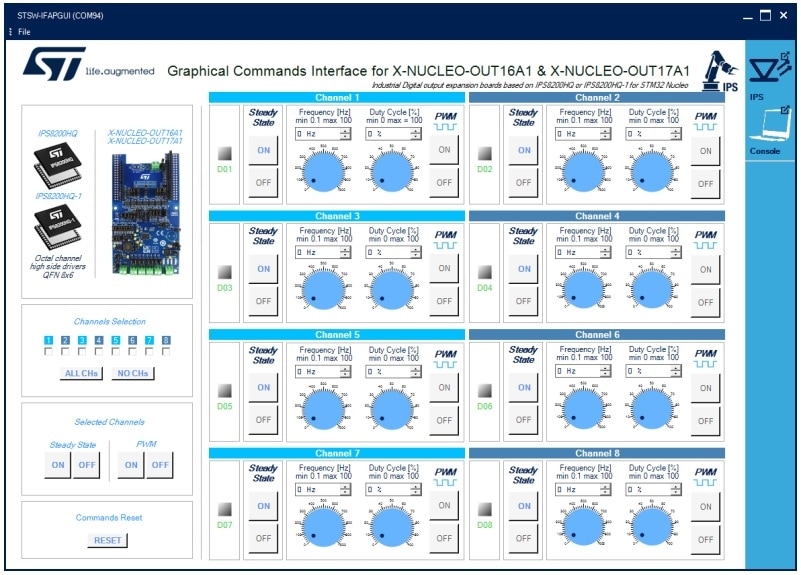Tick the channel 1 selection checkbox

tap(48, 352)
